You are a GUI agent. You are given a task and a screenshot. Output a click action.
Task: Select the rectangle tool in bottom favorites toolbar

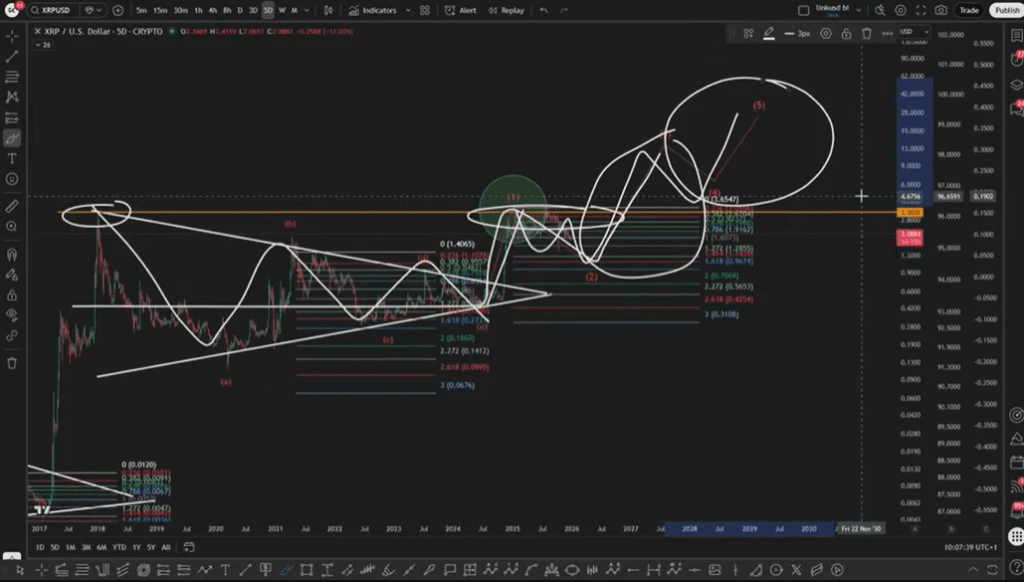[306, 570]
